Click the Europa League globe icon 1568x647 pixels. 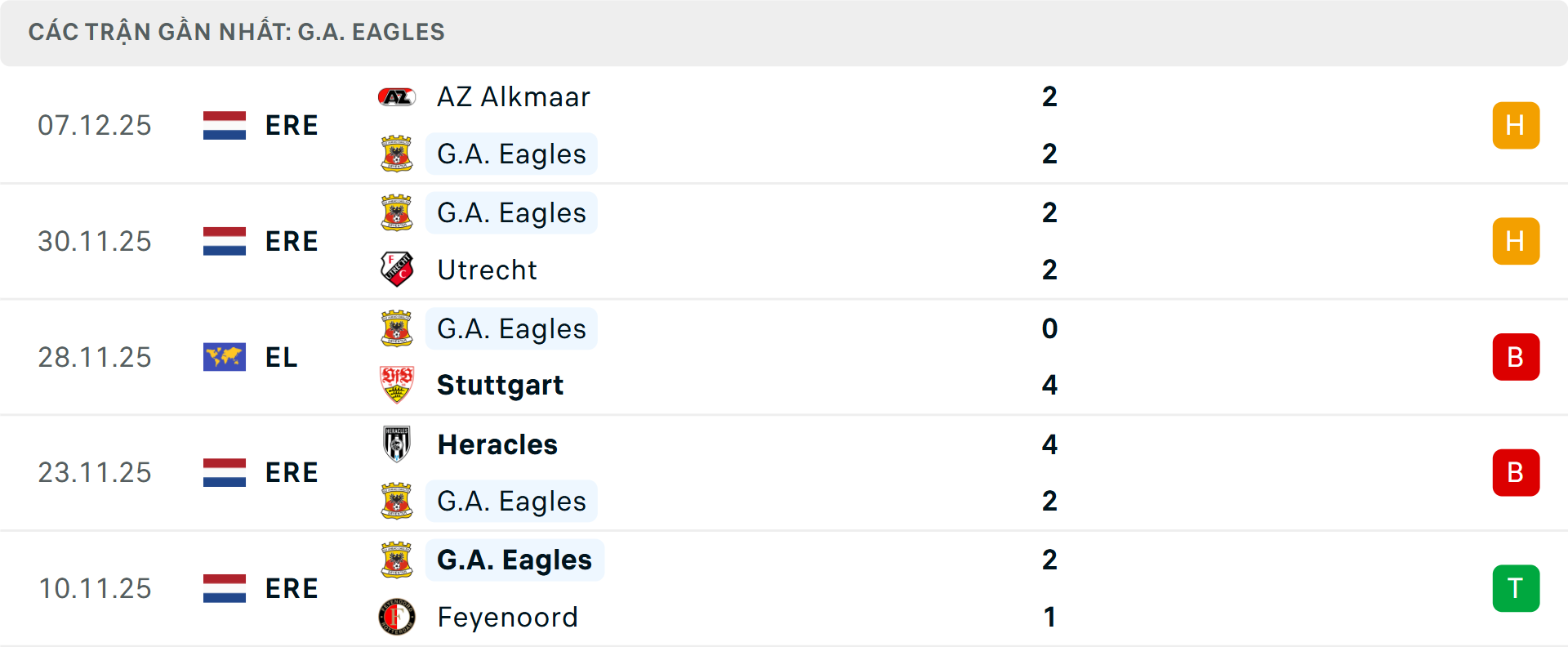[x=224, y=357]
